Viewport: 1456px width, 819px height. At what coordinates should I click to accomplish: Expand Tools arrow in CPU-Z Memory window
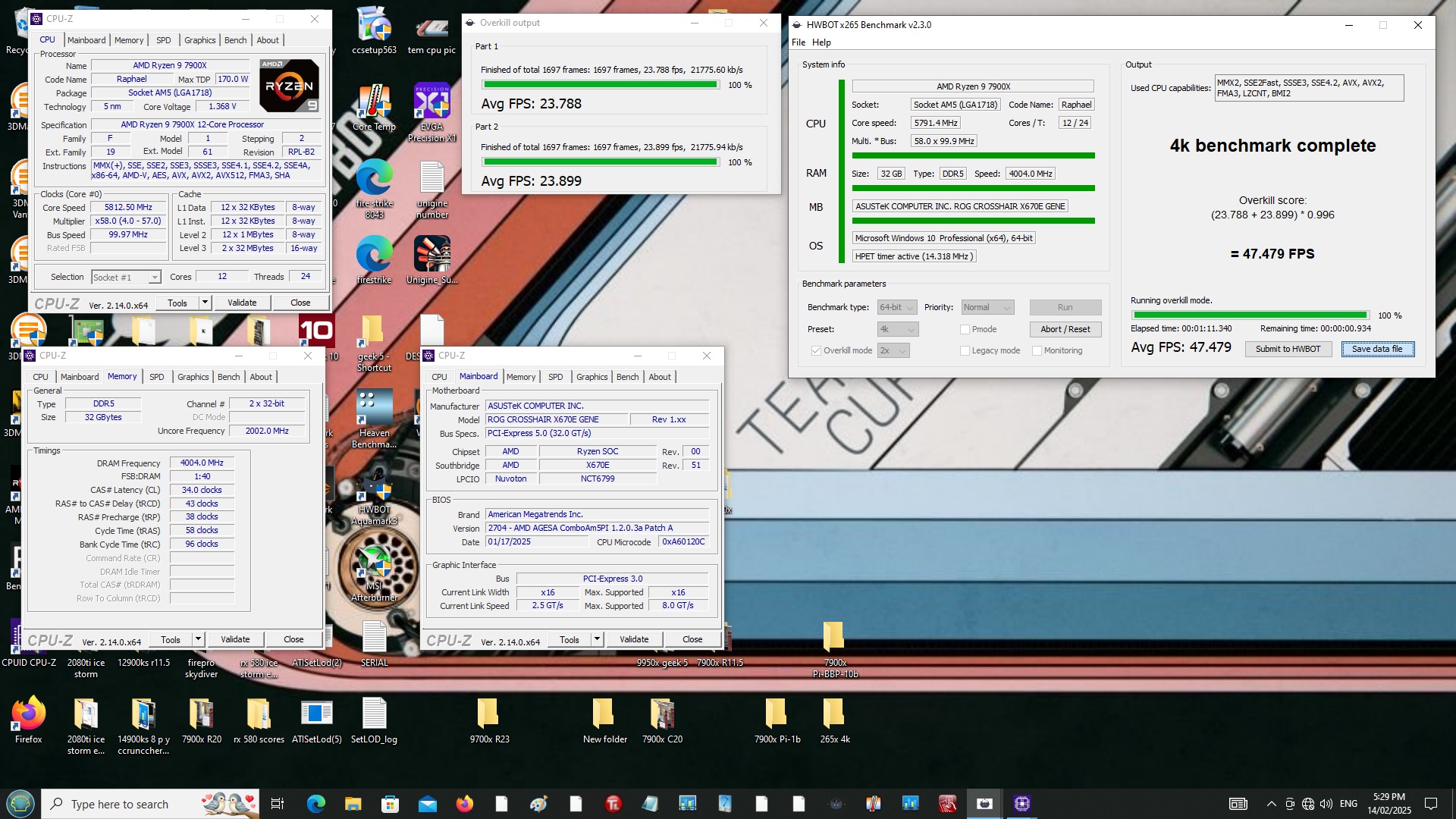point(198,639)
